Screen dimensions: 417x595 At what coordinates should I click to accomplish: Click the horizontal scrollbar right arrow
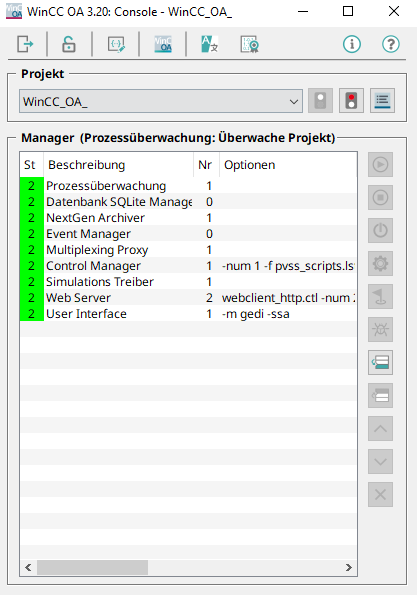pos(349,567)
